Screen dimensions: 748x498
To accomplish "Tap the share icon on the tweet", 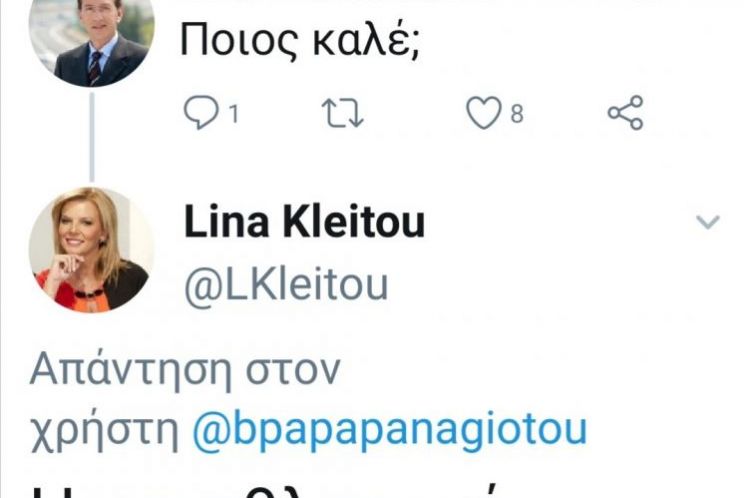I will 626,114.
